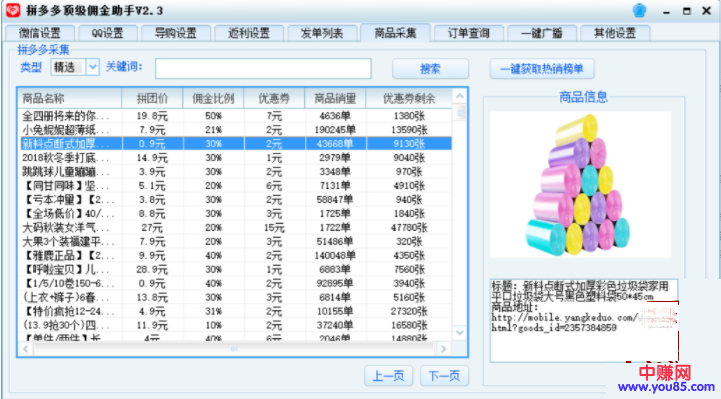Image resolution: width=721 pixels, height=399 pixels.
Task: Switch to the 发单列表 tab
Action: pyautogui.click(x=322, y=33)
